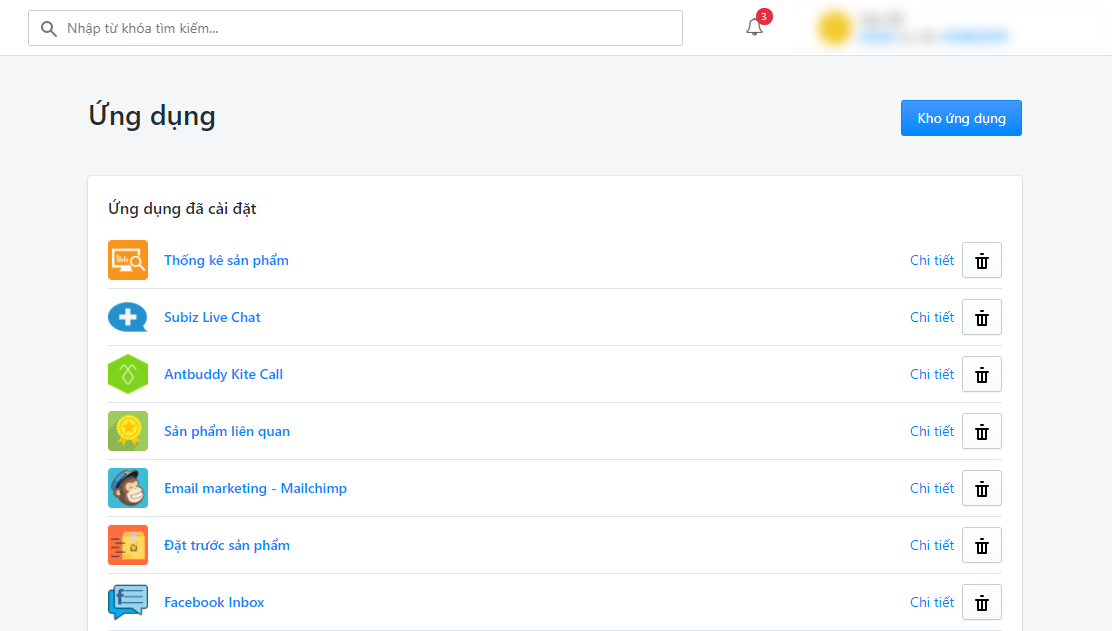
Task: Open Chi tiết for Email marketing - Mailchimp
Action: point(931,488)
